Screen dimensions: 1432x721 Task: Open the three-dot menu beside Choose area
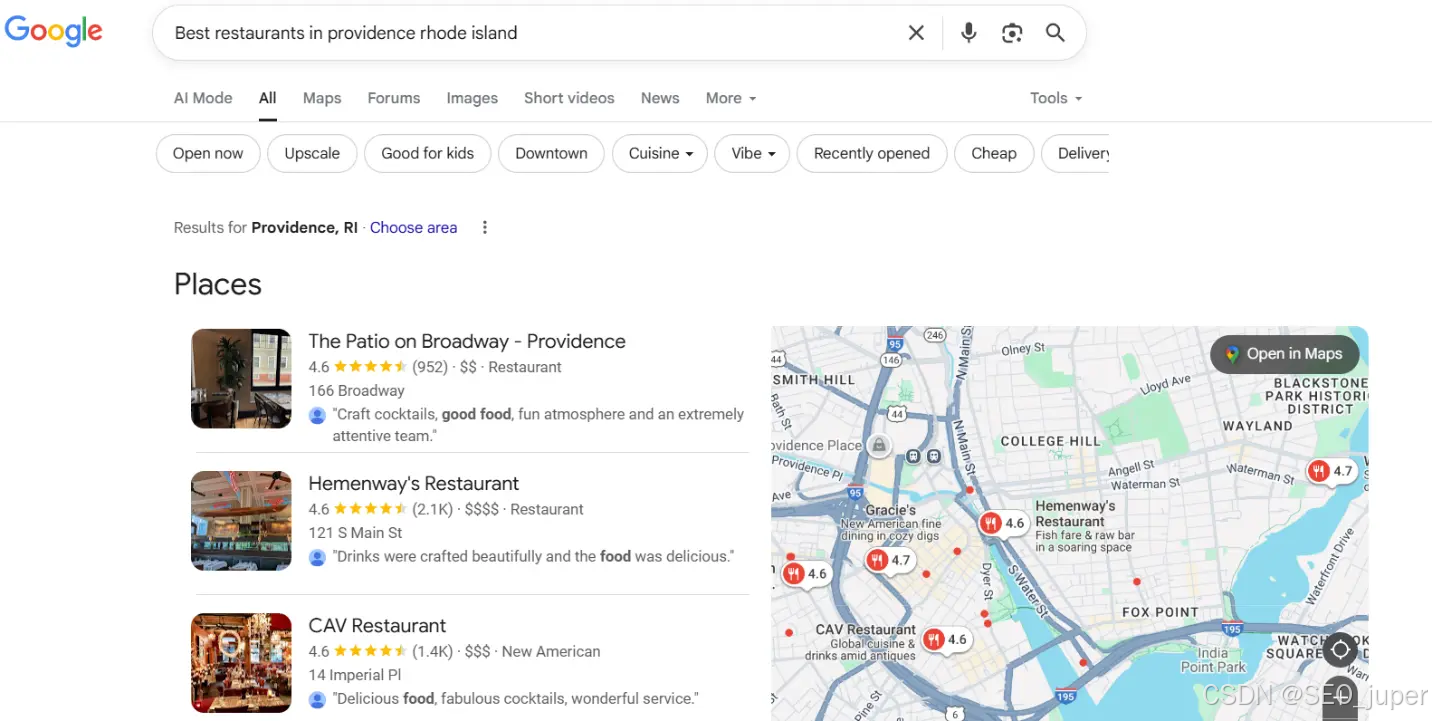pyautogui.click(x=485, y=227)
